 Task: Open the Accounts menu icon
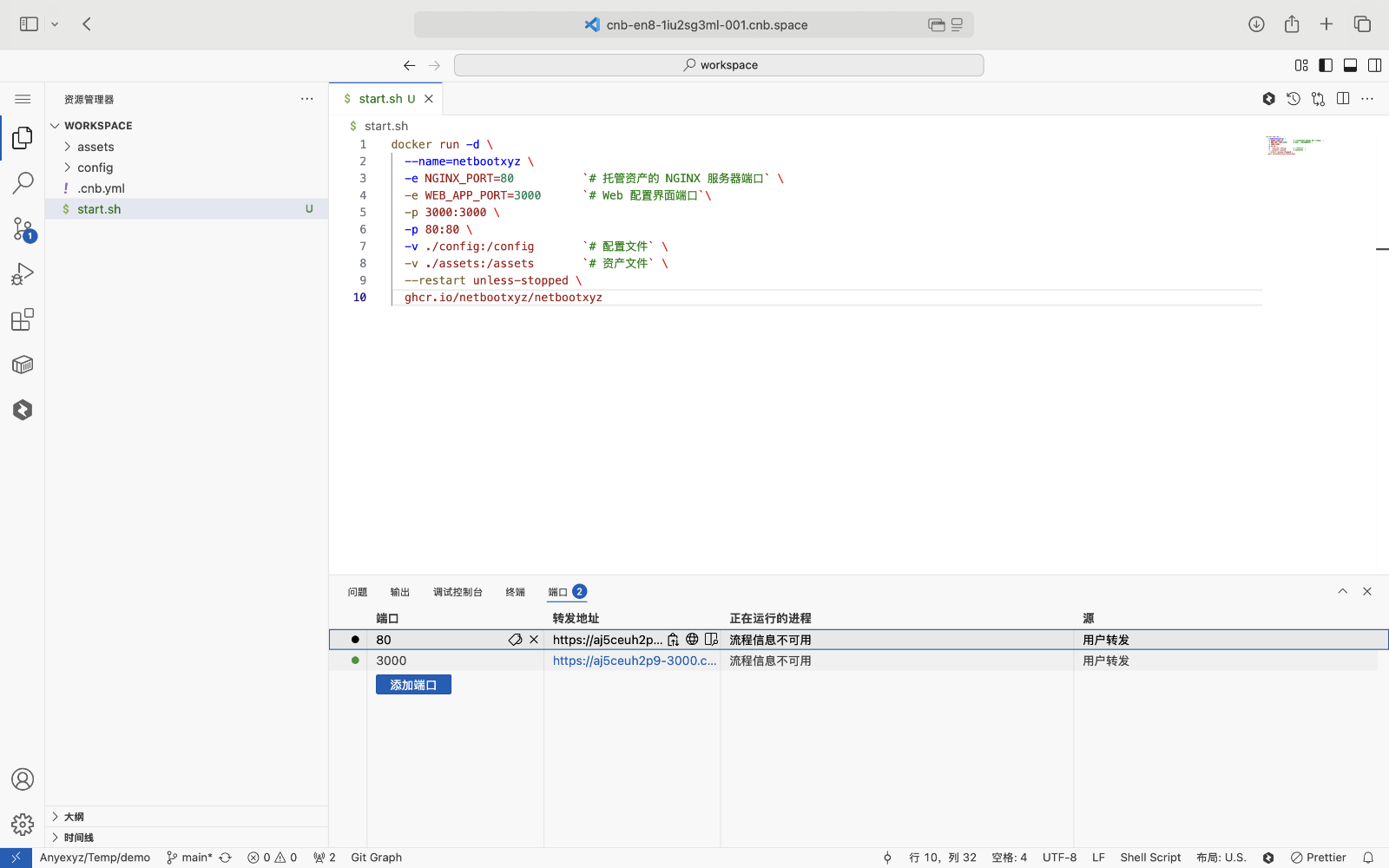click(23, 779)
